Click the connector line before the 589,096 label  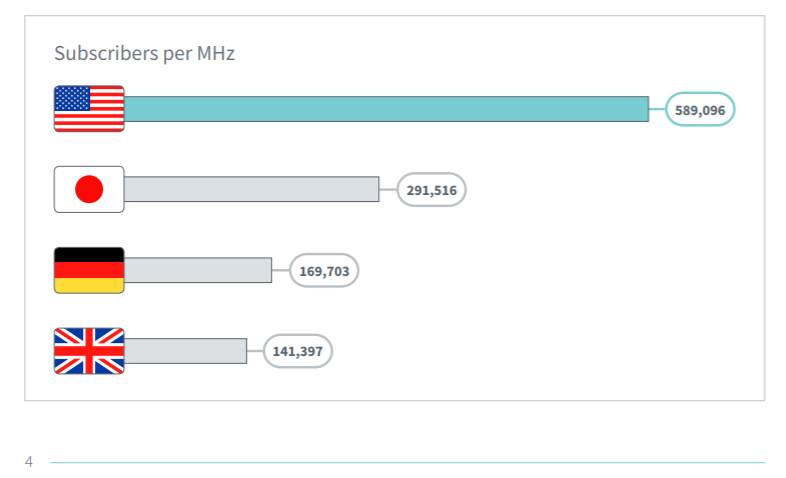click(x=657, y=110)
